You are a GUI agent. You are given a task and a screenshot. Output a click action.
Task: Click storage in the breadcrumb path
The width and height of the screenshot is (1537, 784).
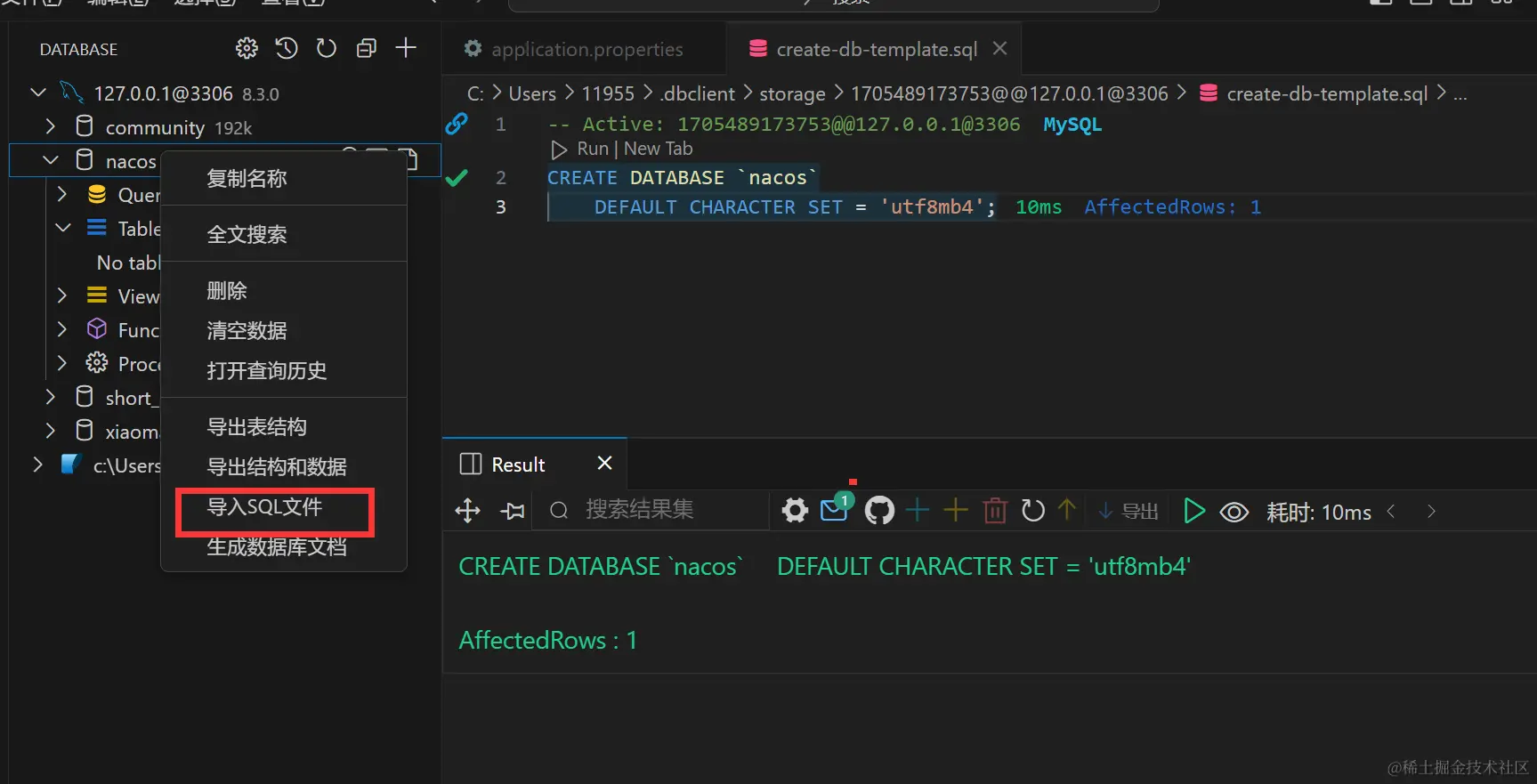(x=792, y=93)
